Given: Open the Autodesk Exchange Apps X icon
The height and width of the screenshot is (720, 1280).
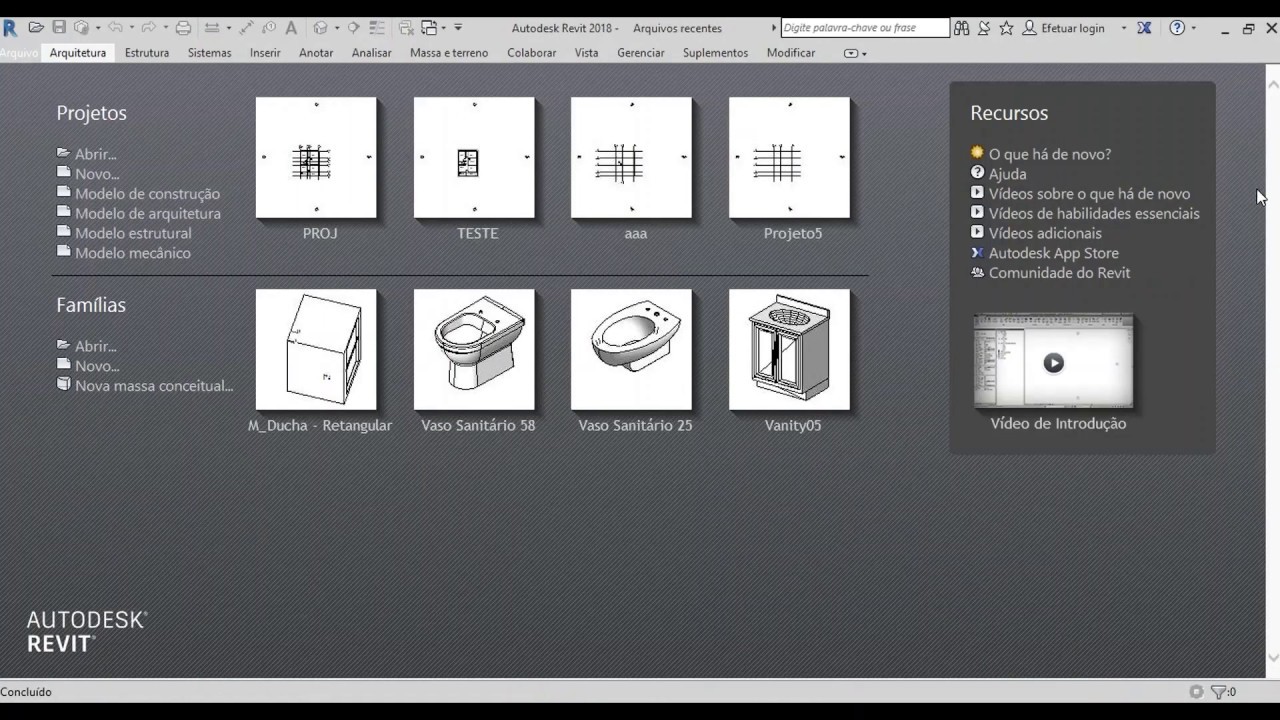Looking at the screenshot, I should [1144, 28].
